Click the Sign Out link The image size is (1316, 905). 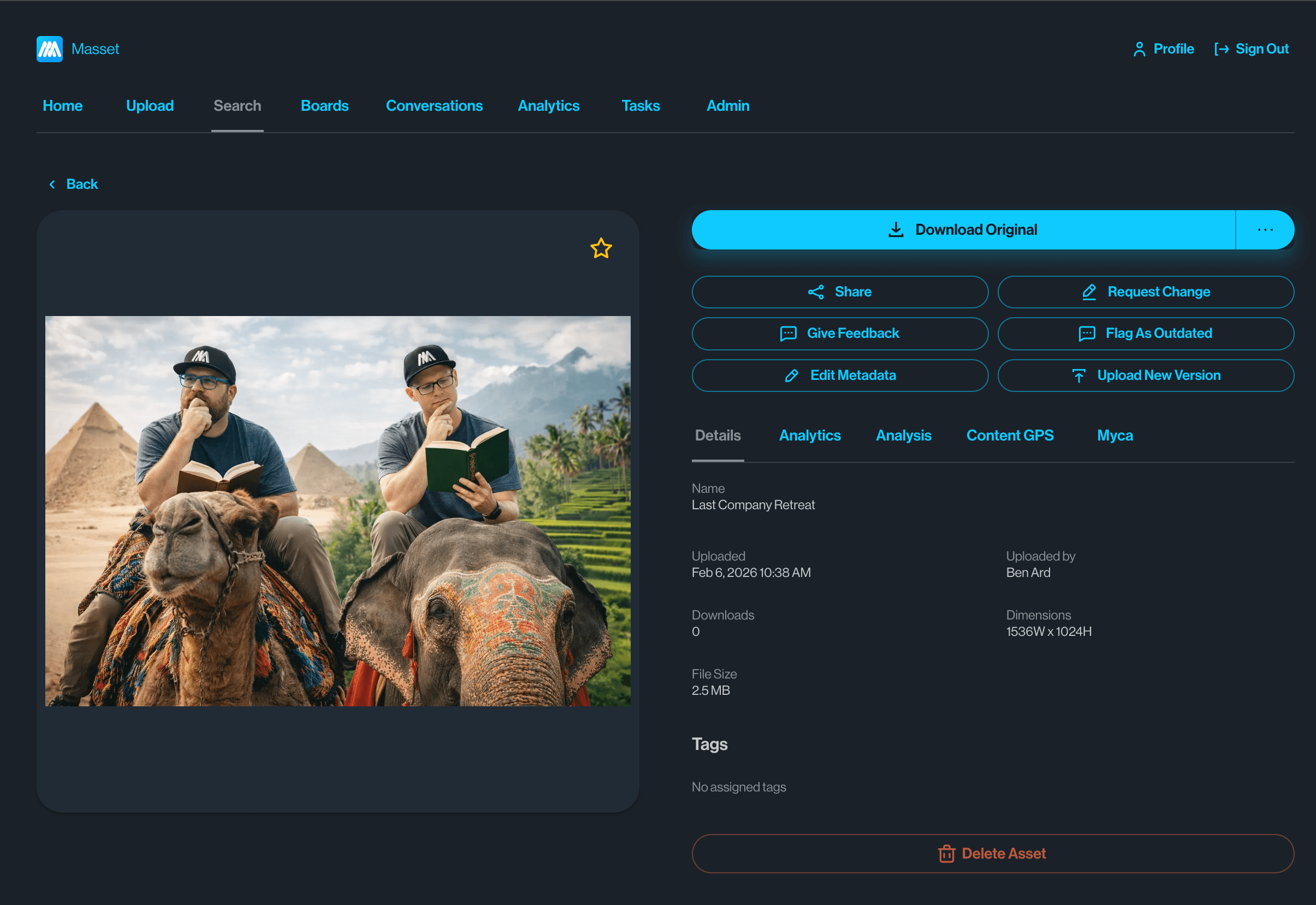pyautogui.click(x=1262, y=49)
